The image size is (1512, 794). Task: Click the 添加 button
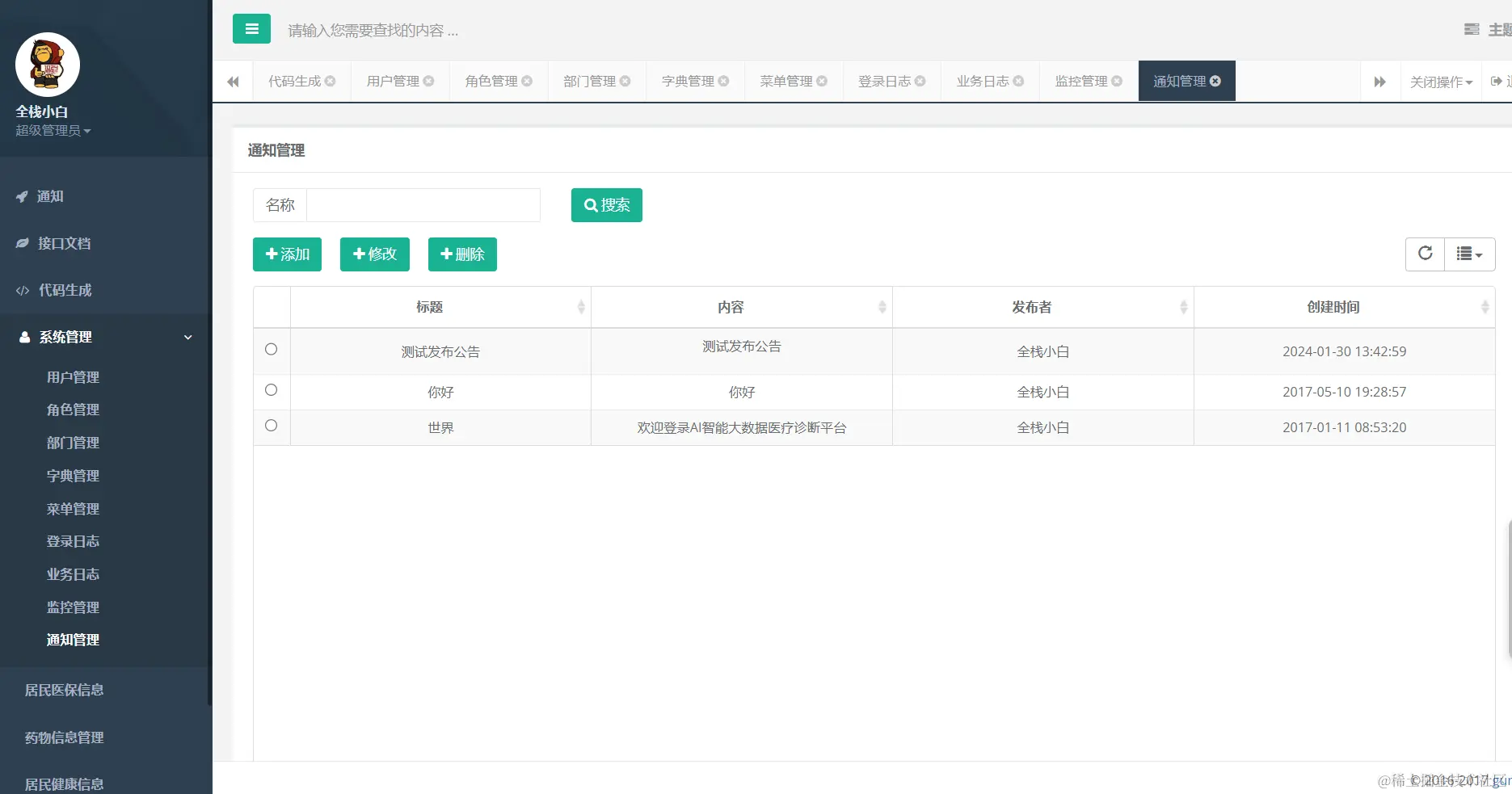pos(287,254)
